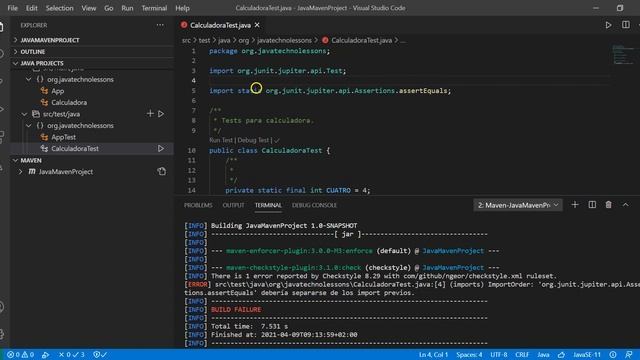The width and height of the screenshot is (640, 360).
Task: Open the Maven-JavaMavenProject terminal dropdown
Action: [x=518, y=205]
